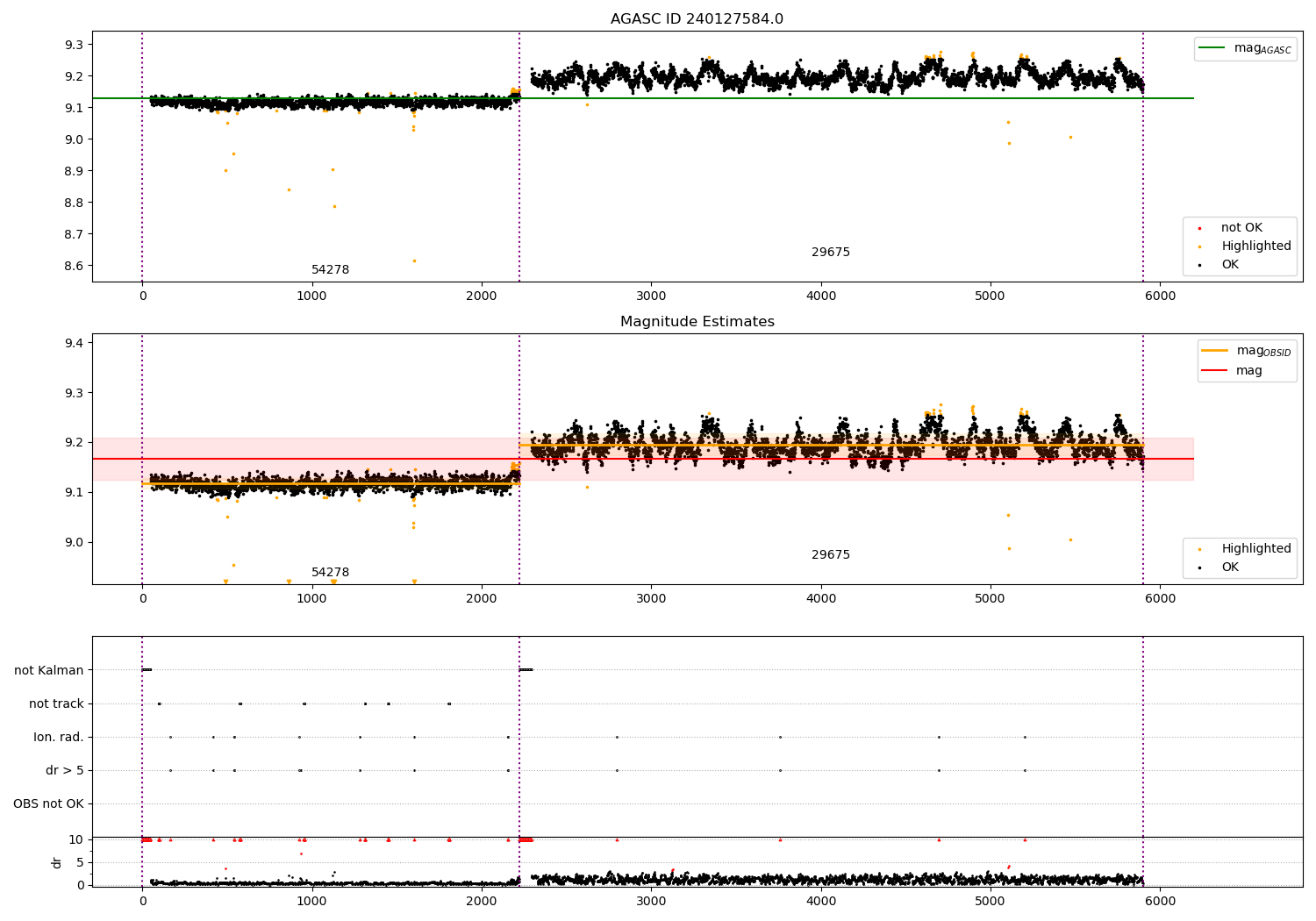1316x921 pixels.
Task: Click the 29675 label in the top panel
Action: [x=830, y=253]
